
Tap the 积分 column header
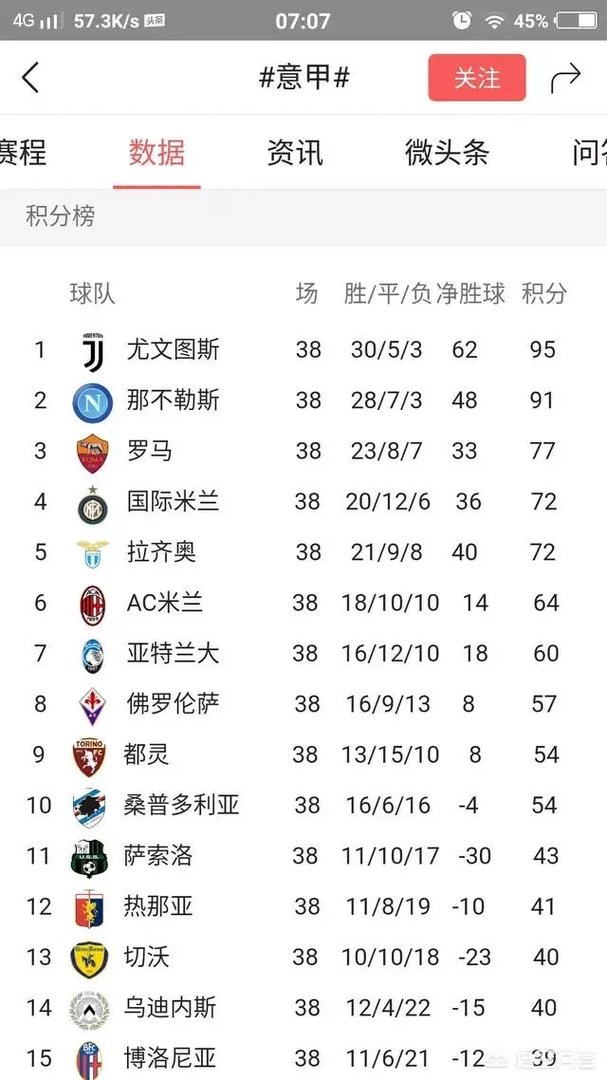click(544, 293)
